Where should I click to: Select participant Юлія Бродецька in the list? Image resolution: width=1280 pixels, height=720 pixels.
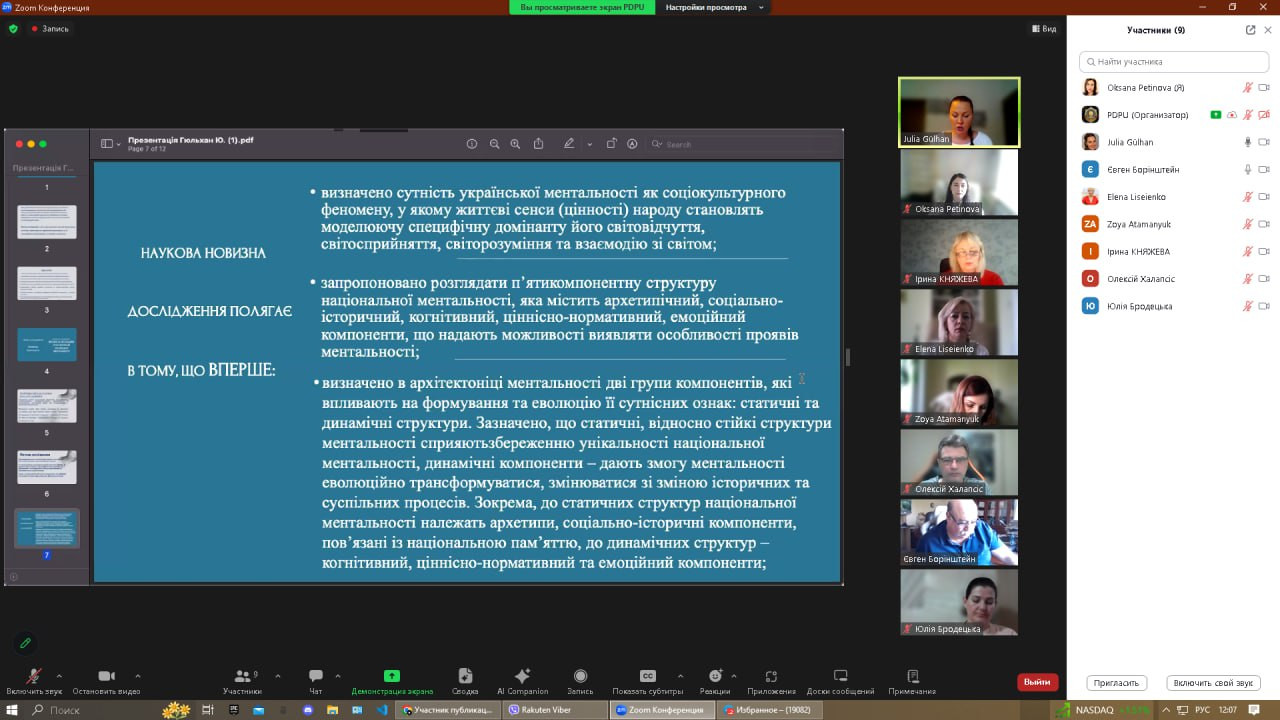[1174, 306]
